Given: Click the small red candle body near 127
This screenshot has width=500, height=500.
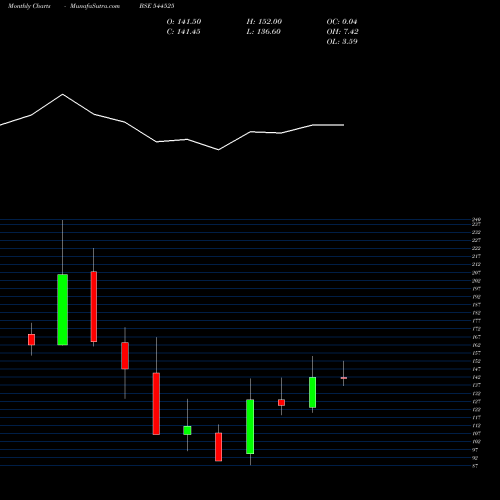Looking at the screenshot, I should point(281,403).
